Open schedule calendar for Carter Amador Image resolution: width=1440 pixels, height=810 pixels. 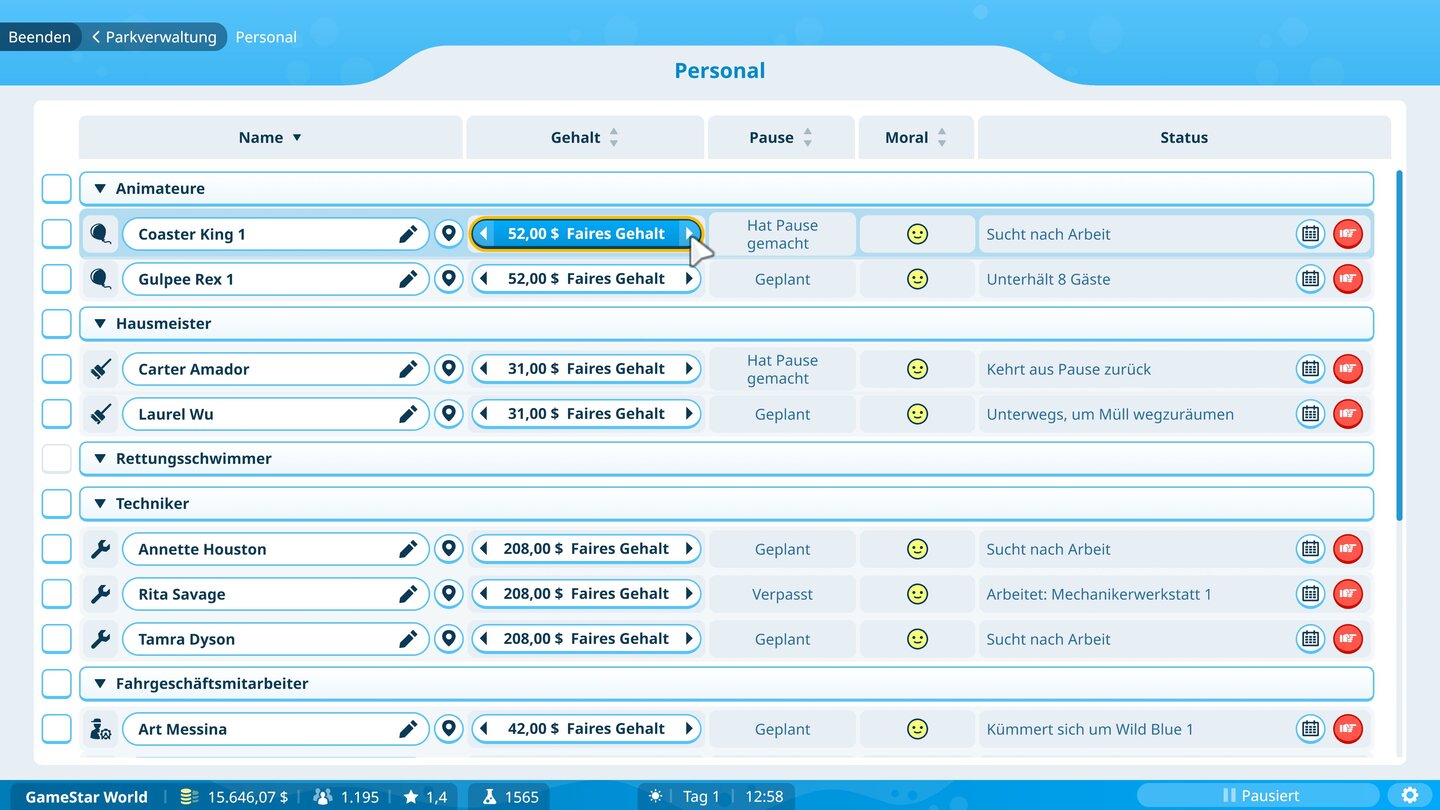coord(1310,369)
